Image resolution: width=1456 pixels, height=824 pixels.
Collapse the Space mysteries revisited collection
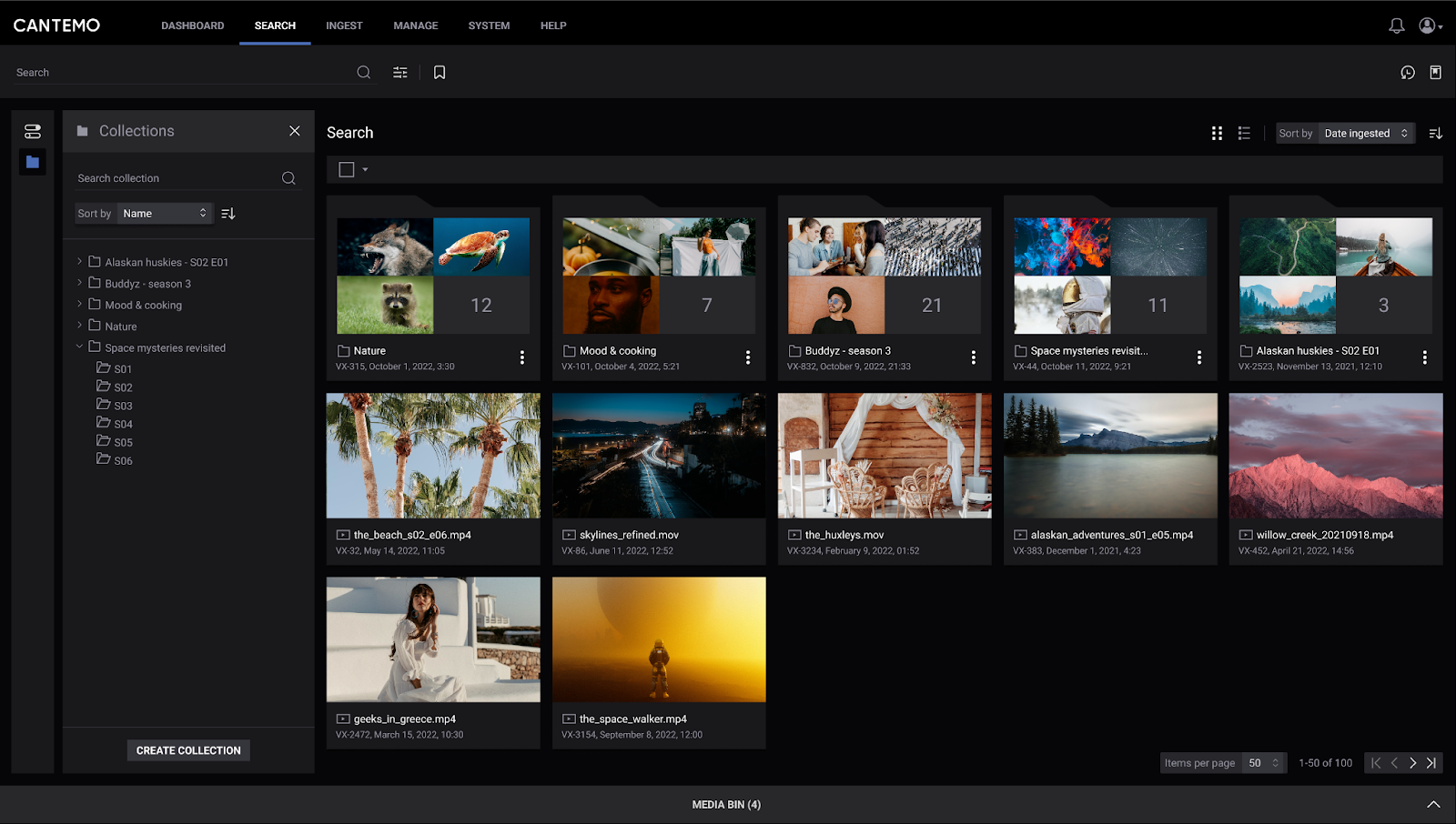(x=78, y=347)
